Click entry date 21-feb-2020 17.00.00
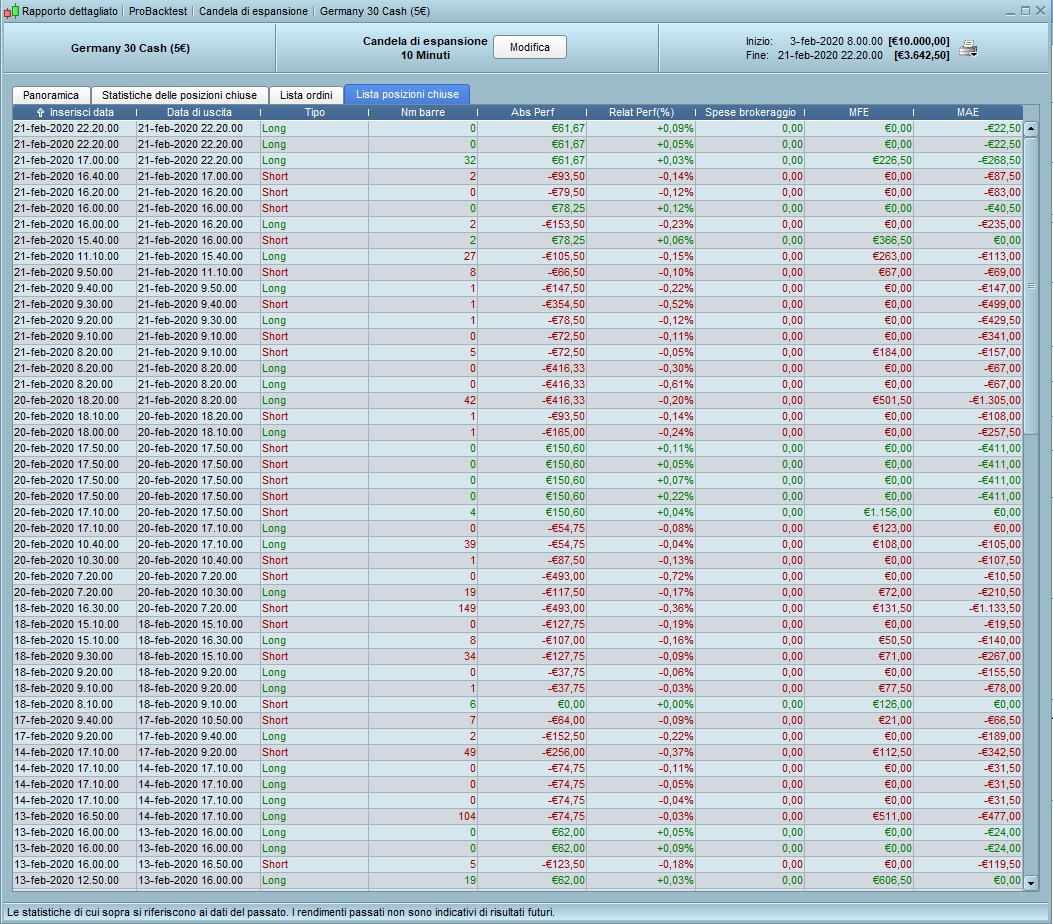Screen dimensions: 1053x924 pos(66,160)
